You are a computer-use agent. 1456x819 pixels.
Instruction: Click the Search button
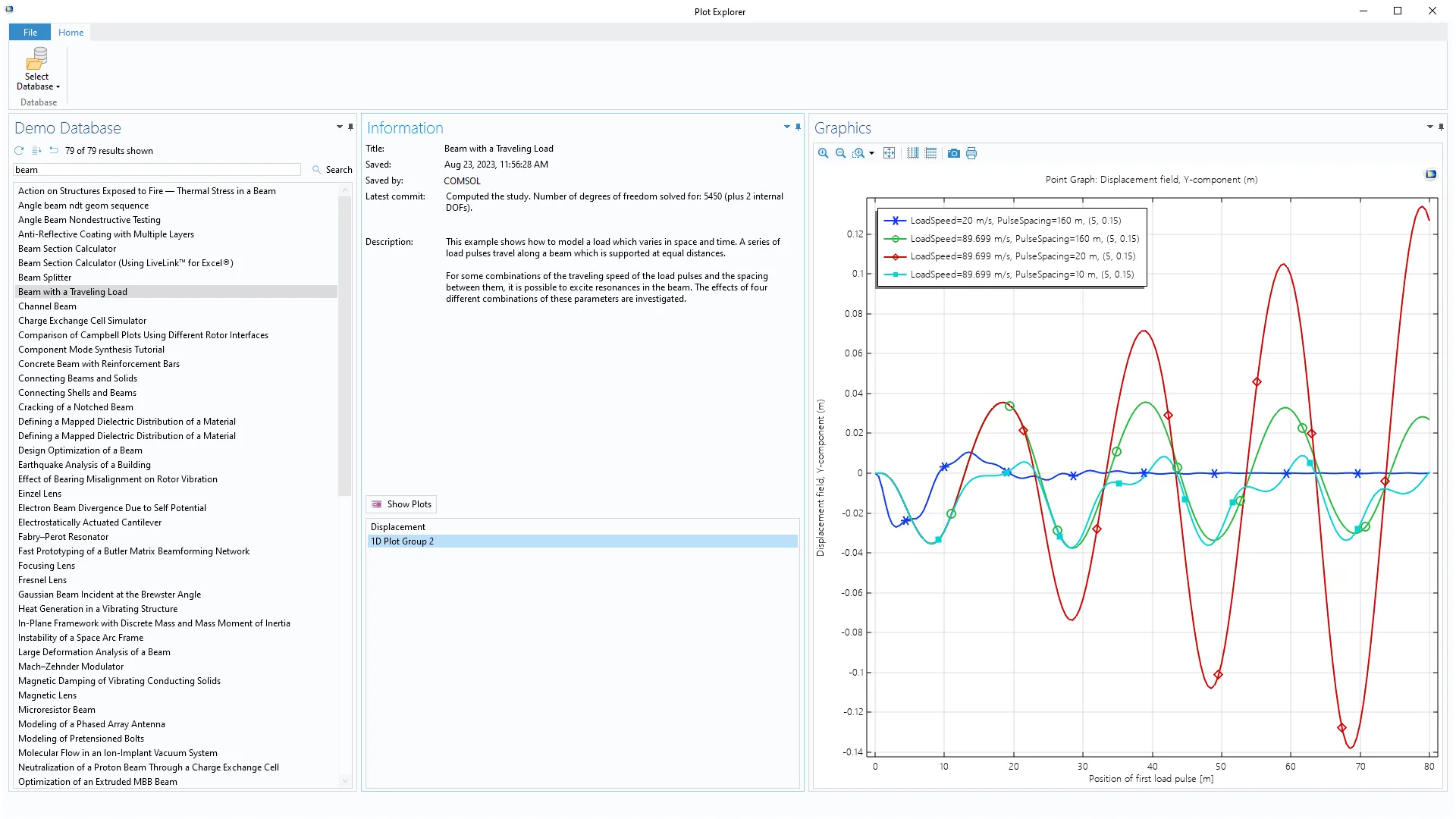[x=332, y=170]
